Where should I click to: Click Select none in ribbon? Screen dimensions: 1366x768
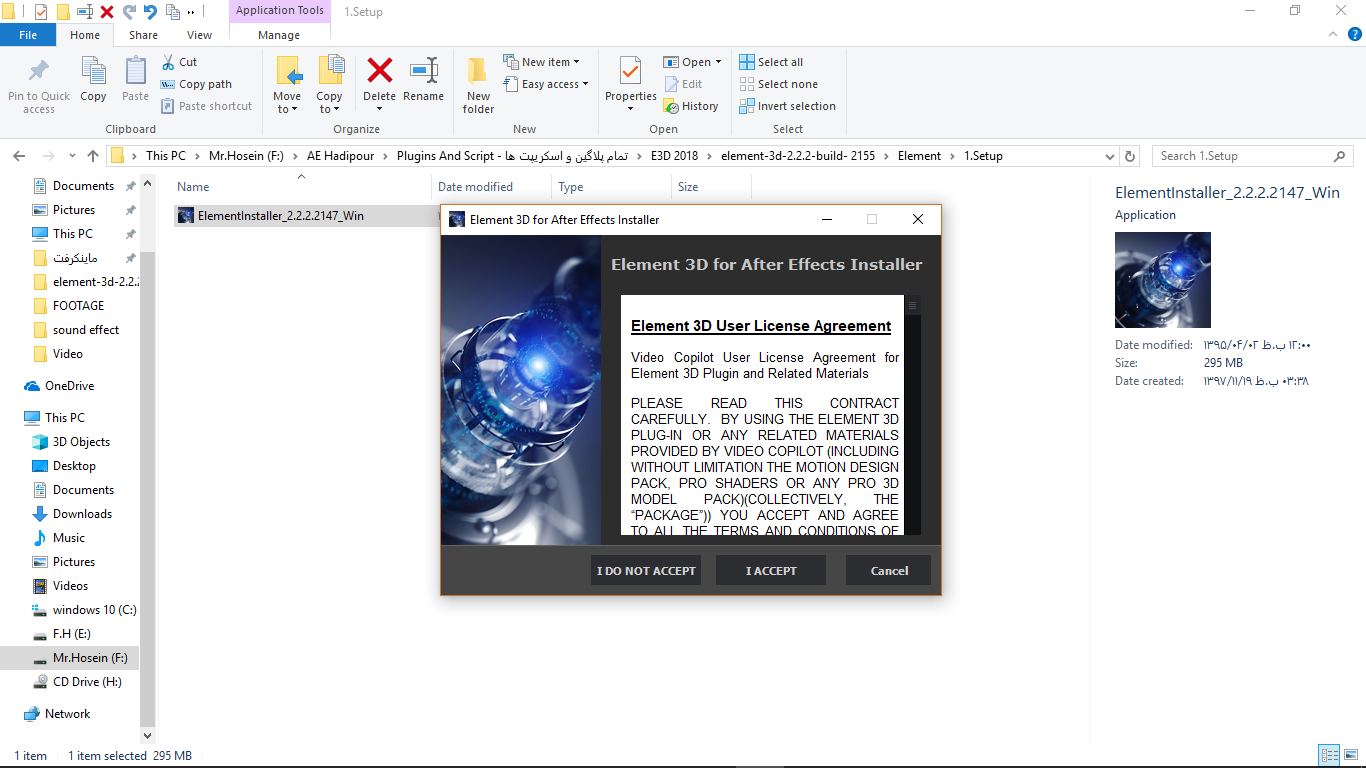[778, 84]
